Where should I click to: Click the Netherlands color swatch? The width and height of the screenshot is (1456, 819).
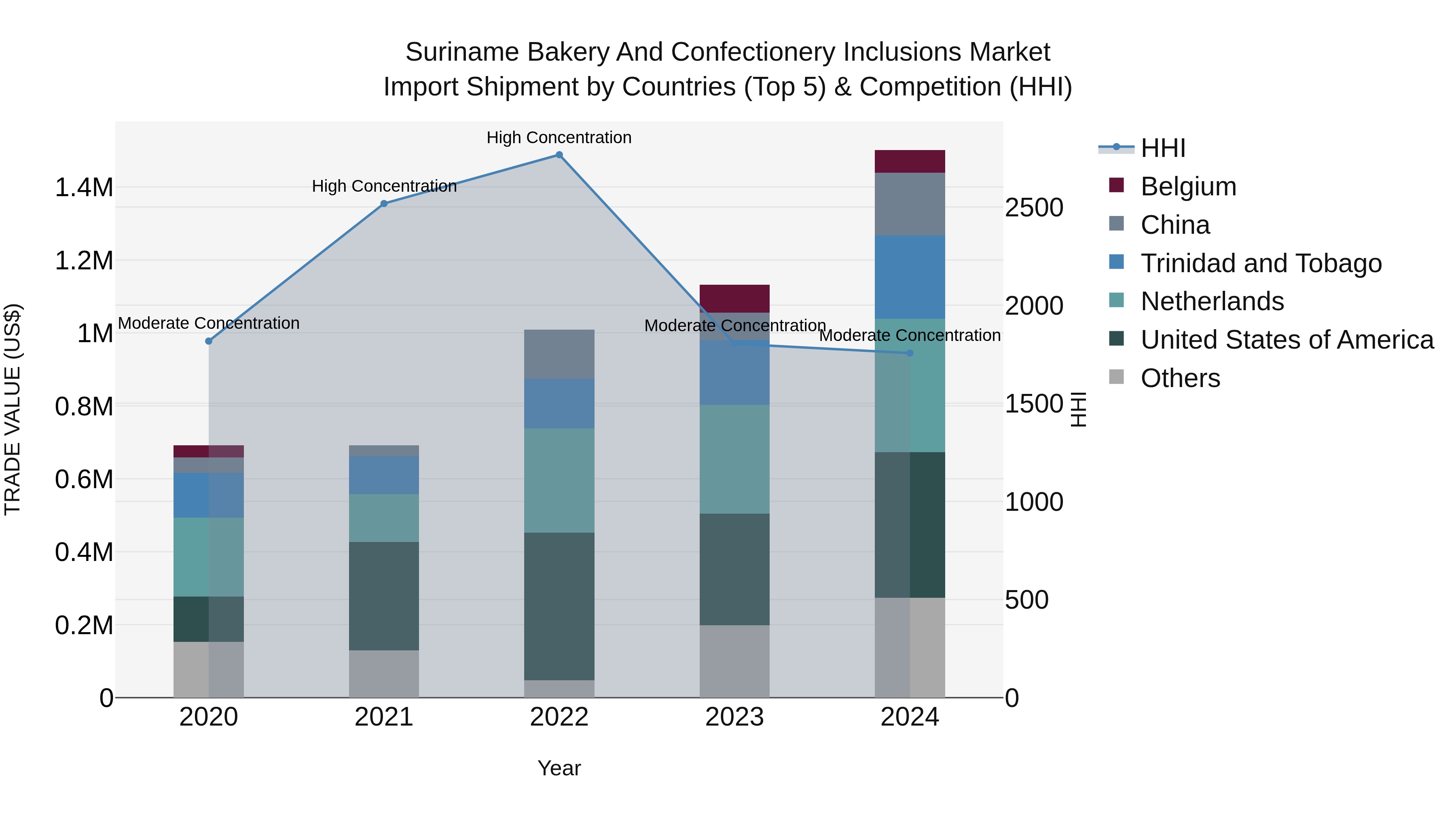(x=1116, y=300)
